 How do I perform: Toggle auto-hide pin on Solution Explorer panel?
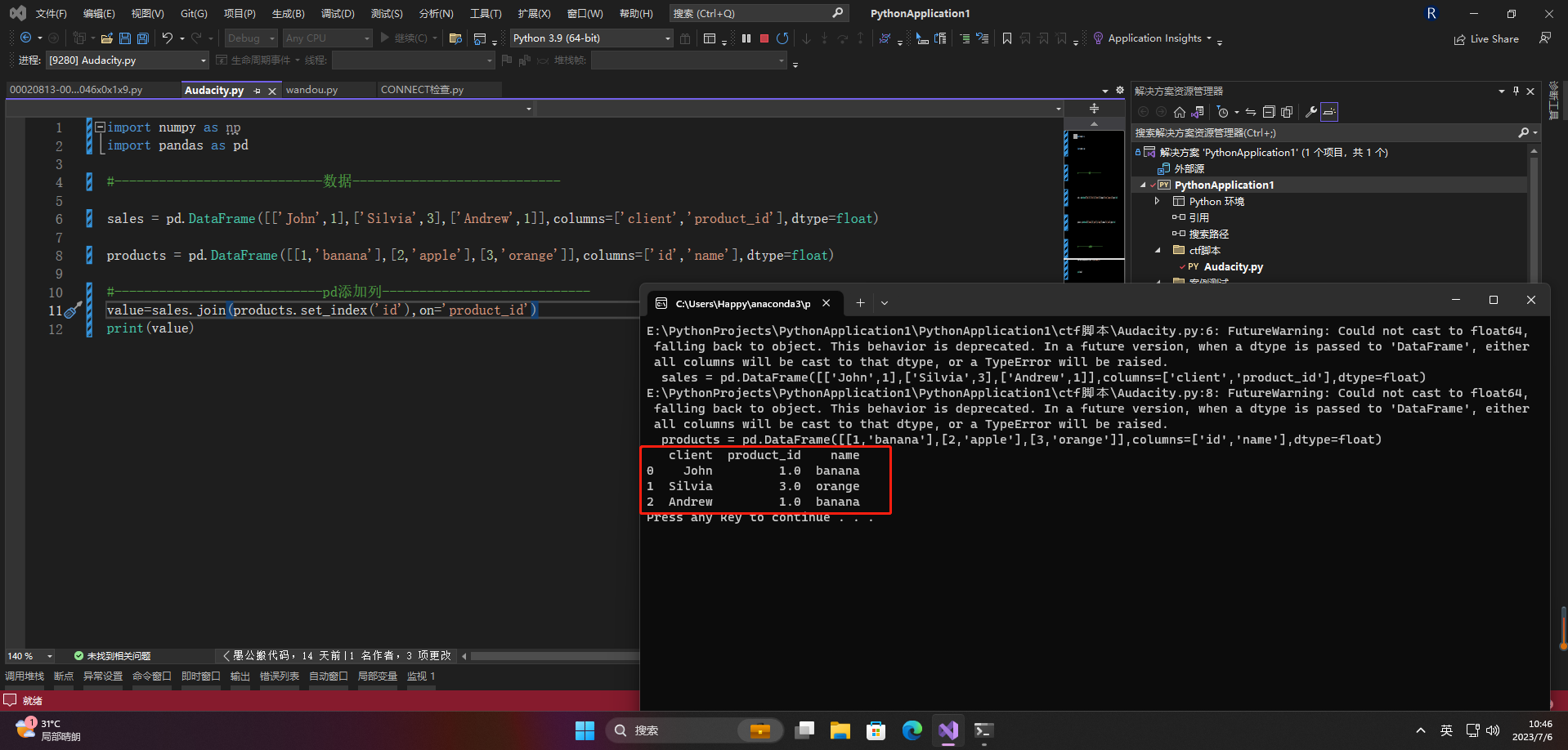tap(1516, 91)
